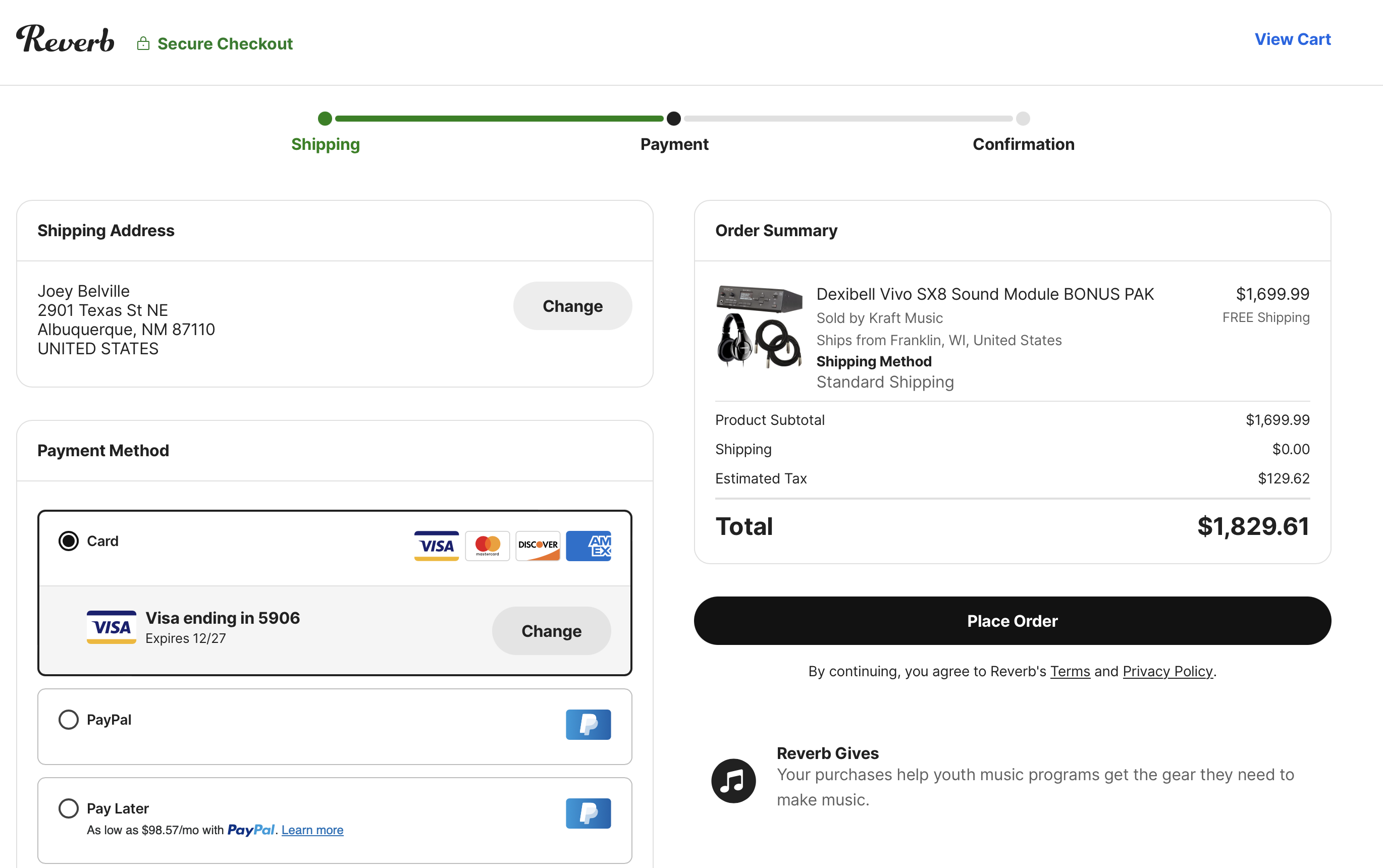This screenshot has height=868, width=1383.
Task: Click the Discover card brand icon
Action: click(538, 546)
